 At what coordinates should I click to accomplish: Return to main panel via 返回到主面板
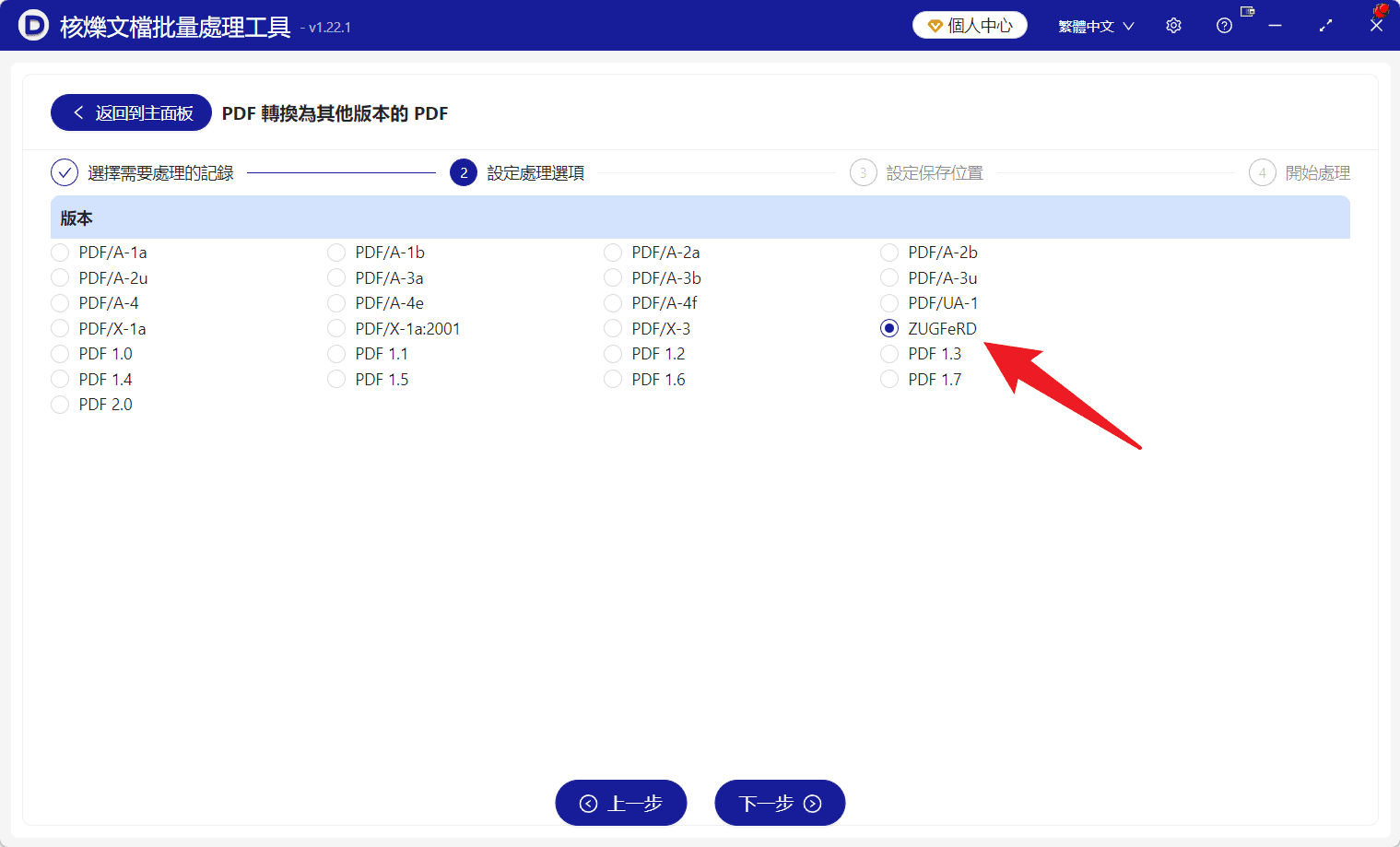pos(131,112)
